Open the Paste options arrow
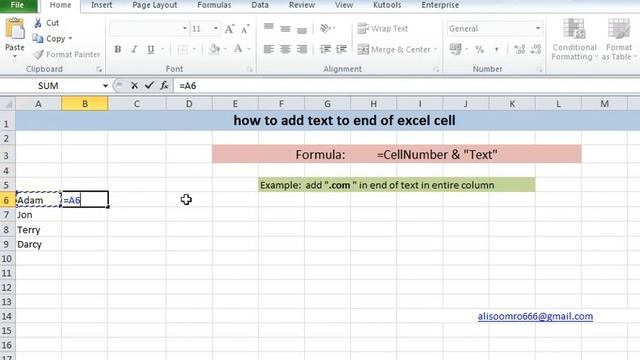Image resolution: width=640 pixels, height=360 pixels. [x=15, y=56]
